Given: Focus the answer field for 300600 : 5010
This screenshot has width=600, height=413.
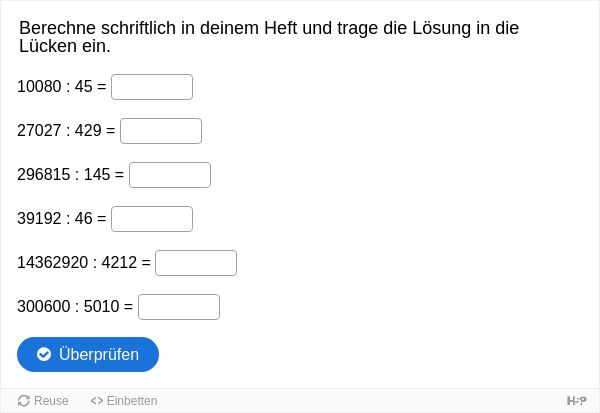Looking at the screenshot, I should coord(179,307).
